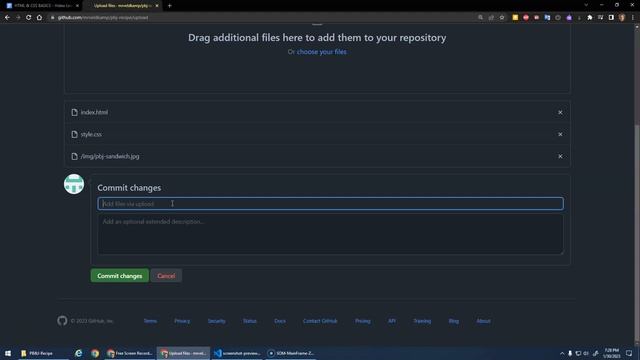Switch to VS Code taskbar window
640x360 pixels.
point(238,353)
